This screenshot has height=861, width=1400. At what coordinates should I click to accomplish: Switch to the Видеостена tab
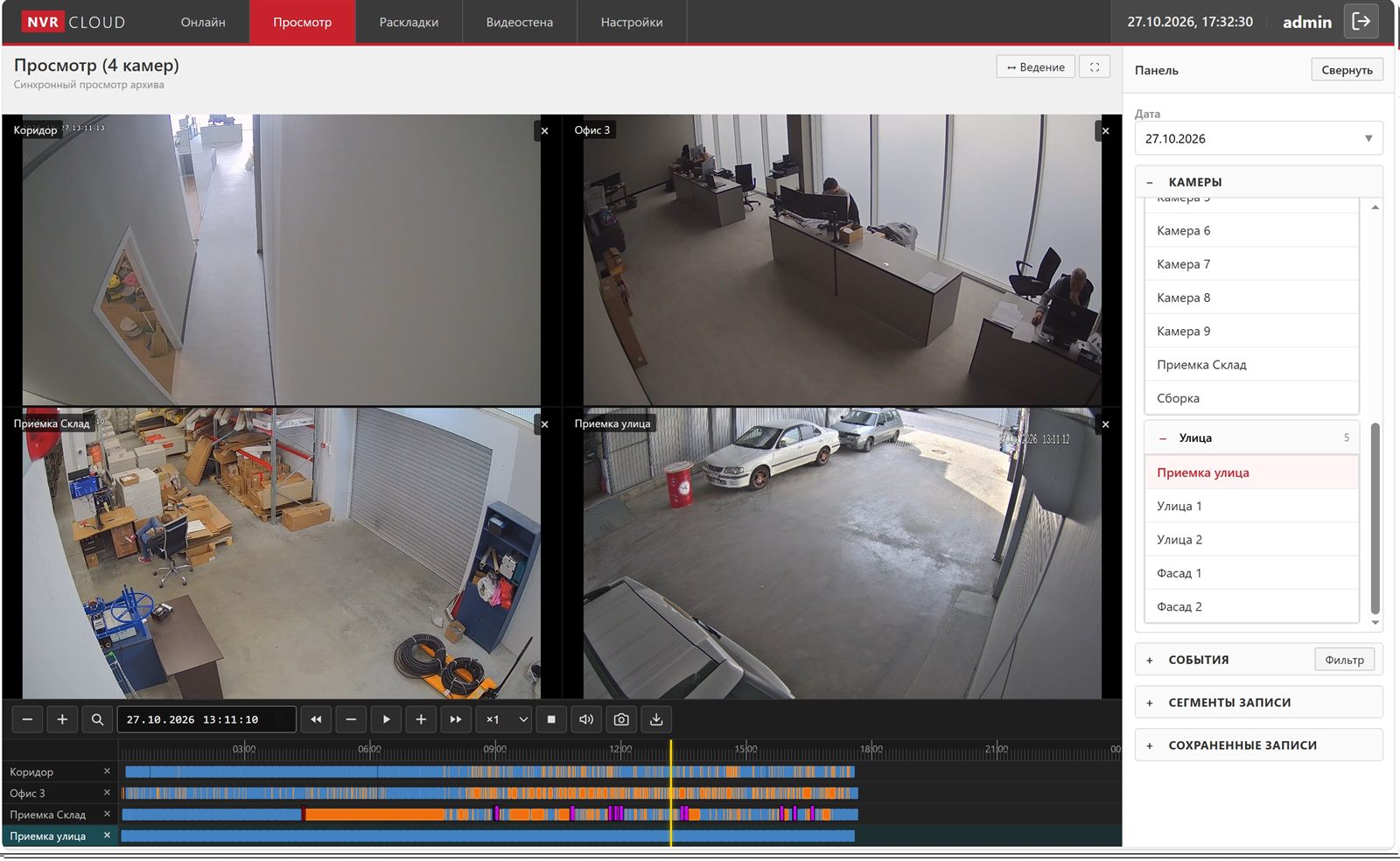(519, 22)
